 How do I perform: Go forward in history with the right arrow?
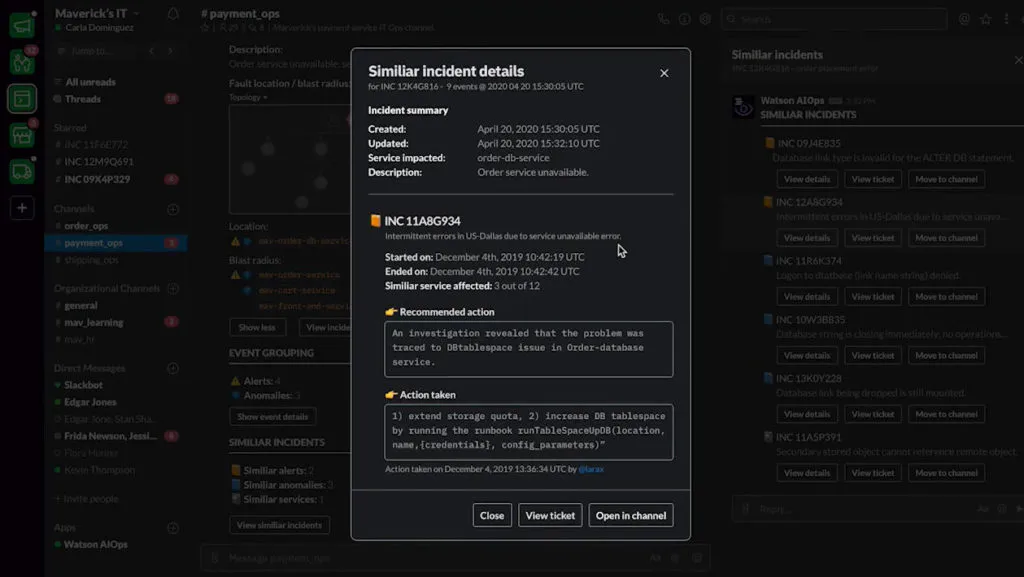coord(170,51)
